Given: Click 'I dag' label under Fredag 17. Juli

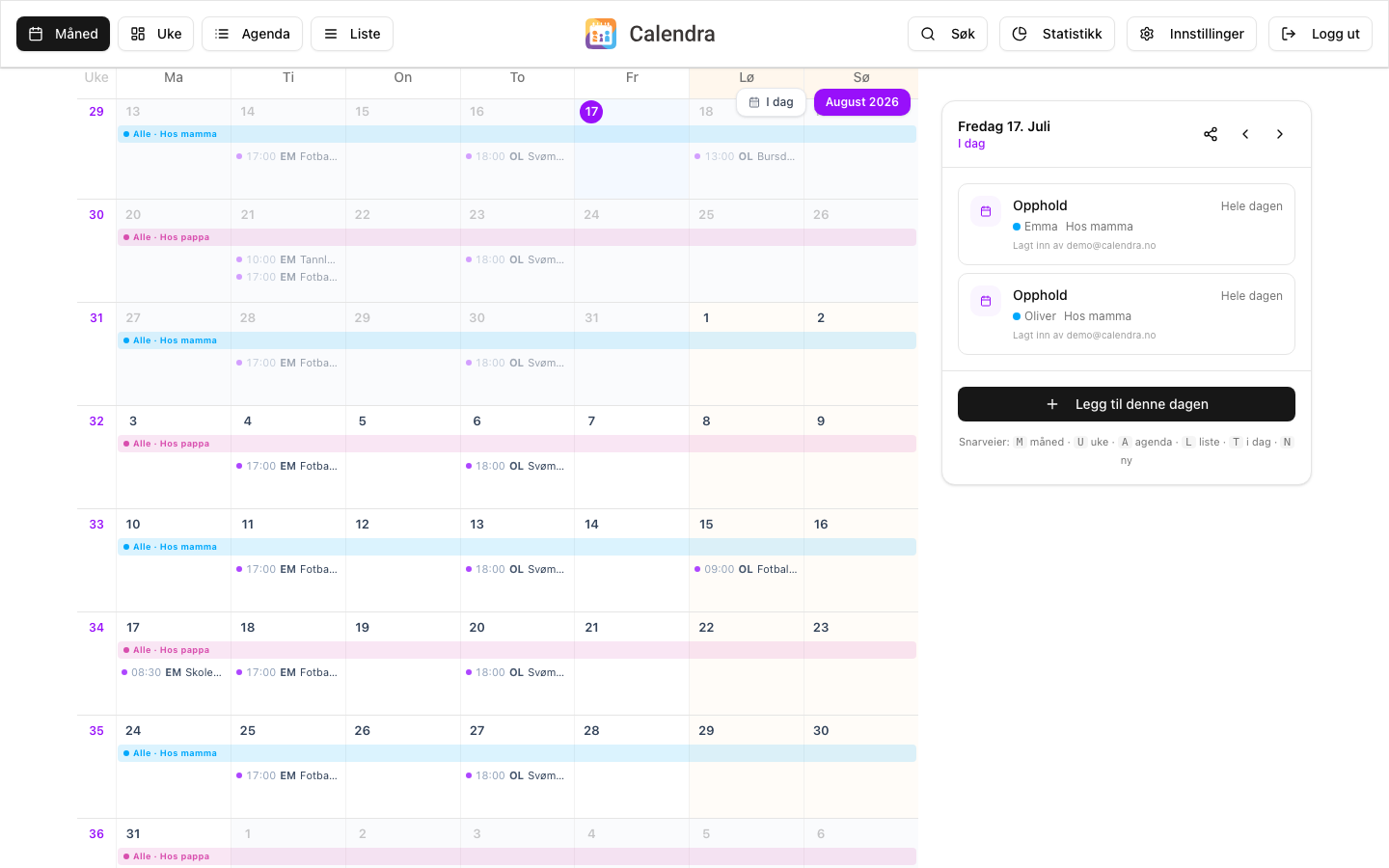Looking at the screenshot, I should (x=971, y=144).
